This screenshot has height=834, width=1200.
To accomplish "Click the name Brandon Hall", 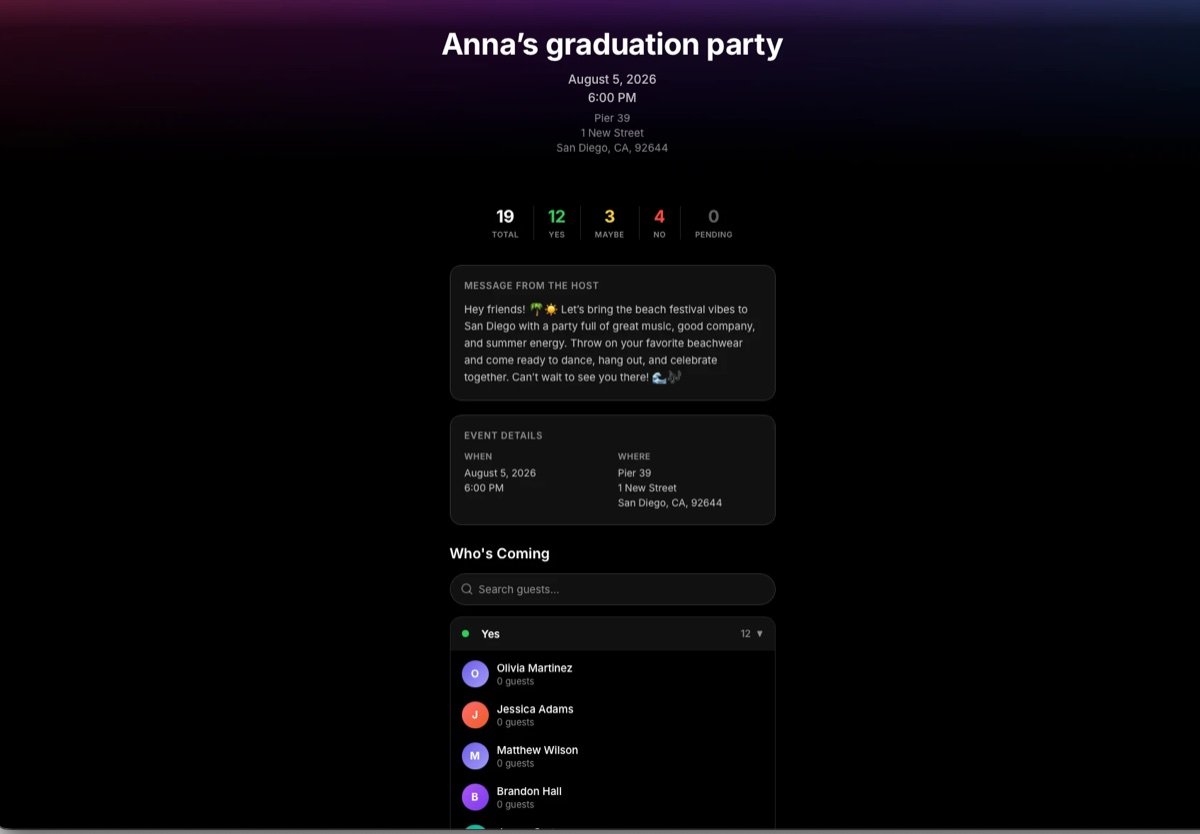I will point(529,791).
